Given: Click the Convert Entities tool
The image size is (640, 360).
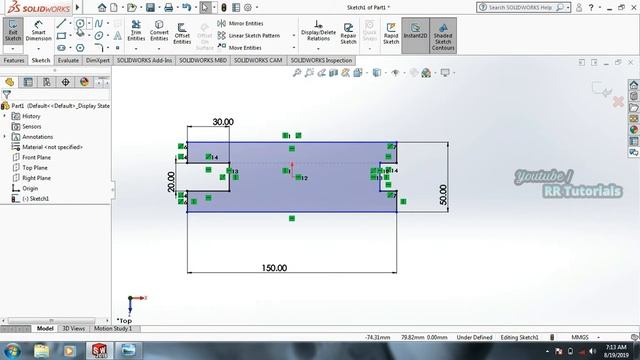Looking at the screenshot, I should (x=159, y=31).
